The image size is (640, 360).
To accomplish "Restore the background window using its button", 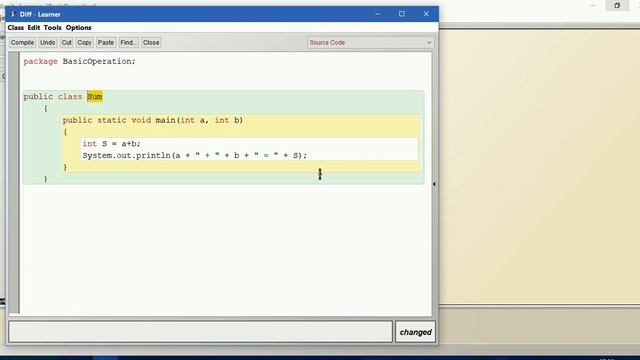I will 617,6.
